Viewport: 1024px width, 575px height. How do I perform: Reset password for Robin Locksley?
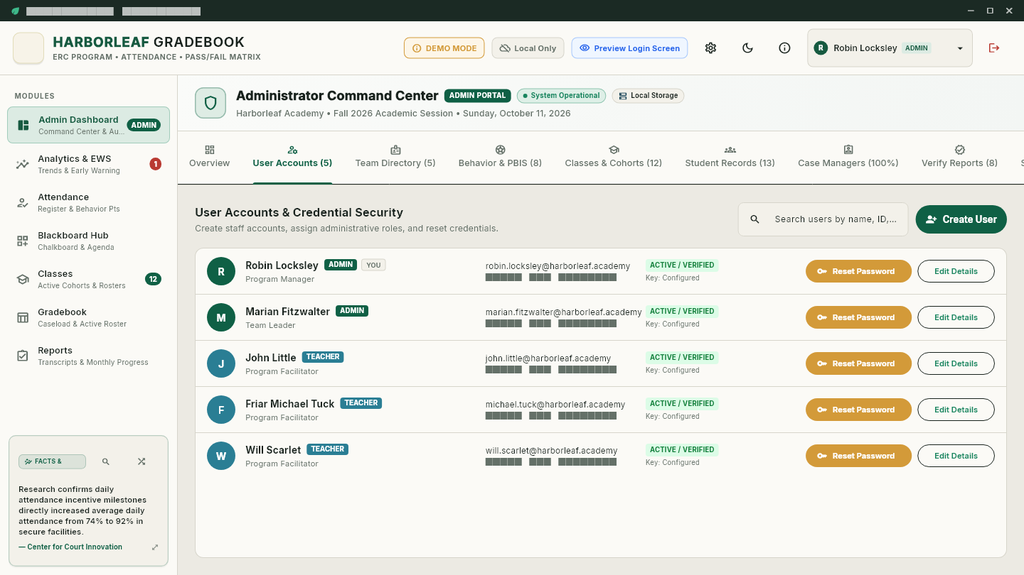pos(858,271)
